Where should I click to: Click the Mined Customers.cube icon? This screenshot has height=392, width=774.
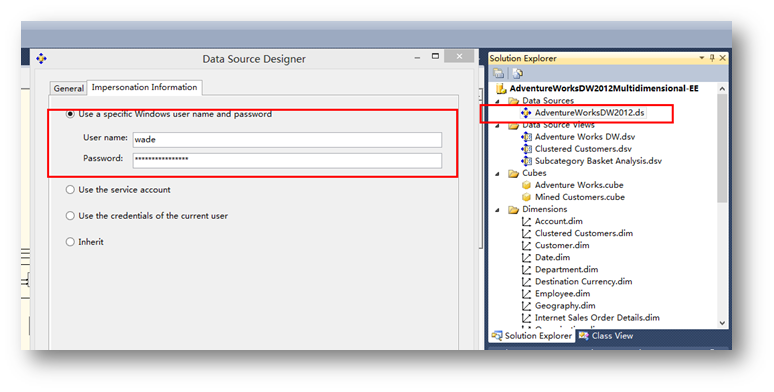point(527,197)
